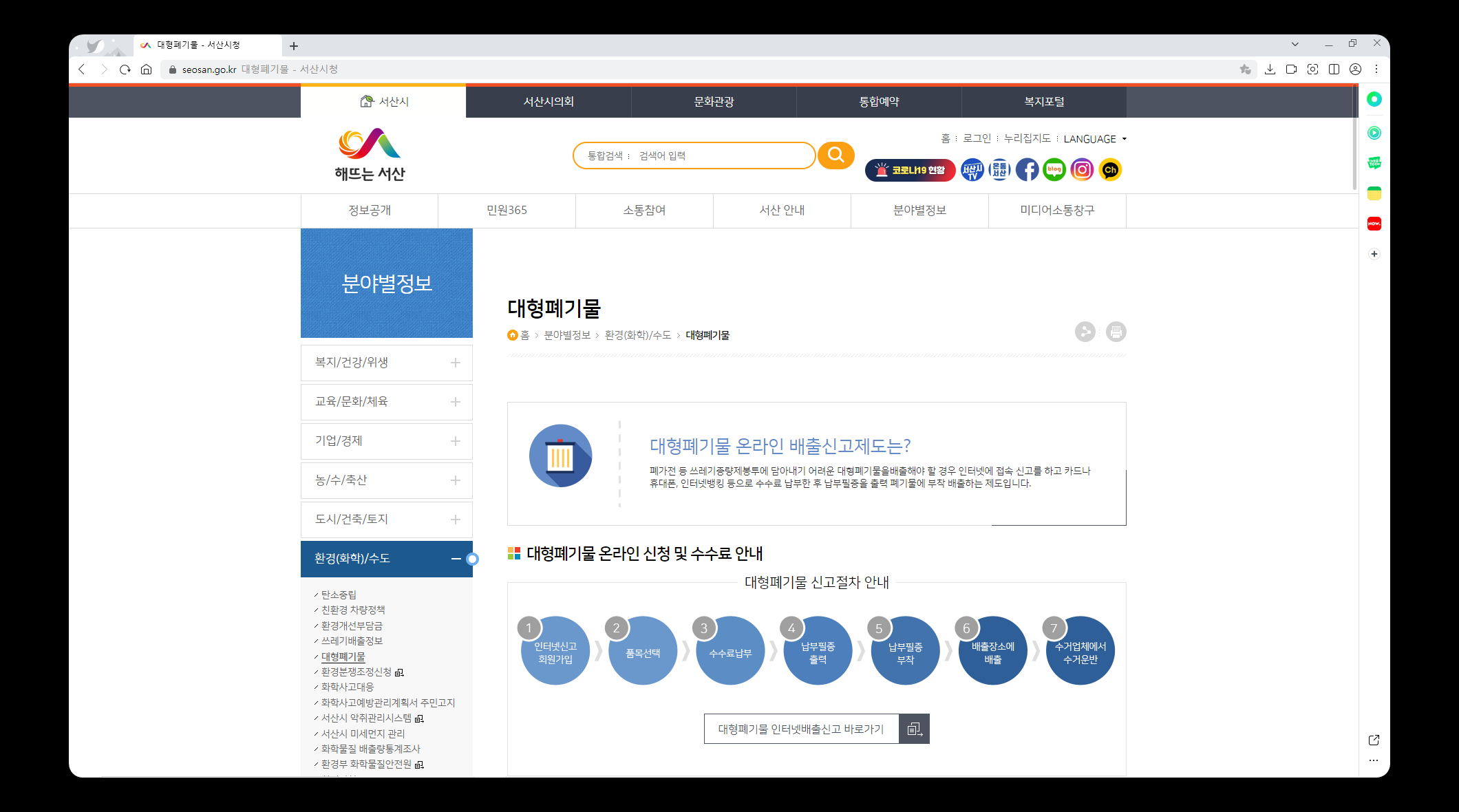This screenshot has height=812, width=1459.
Task: Add a sidebar panel with the plus icon
Action: 1374,254
